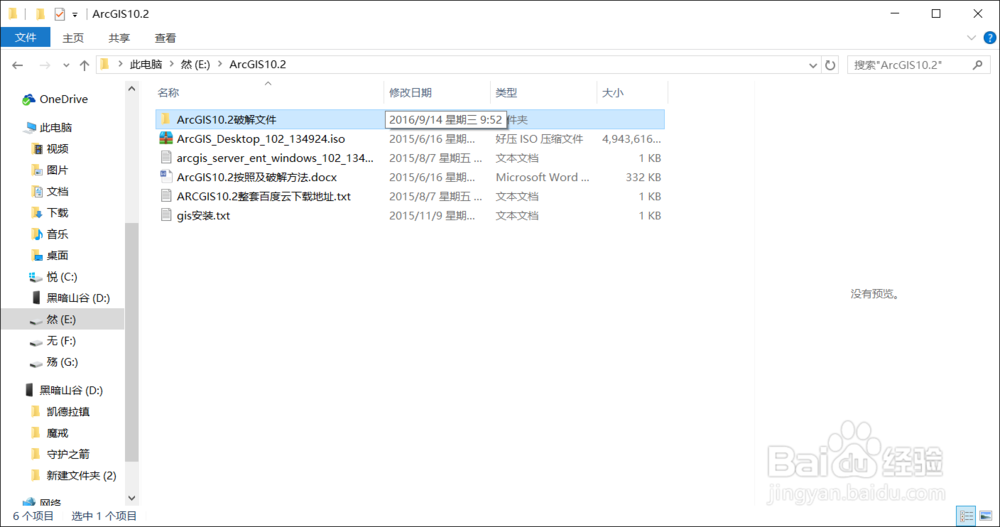Sort by the 修改日期 column header

pos(410,93)
